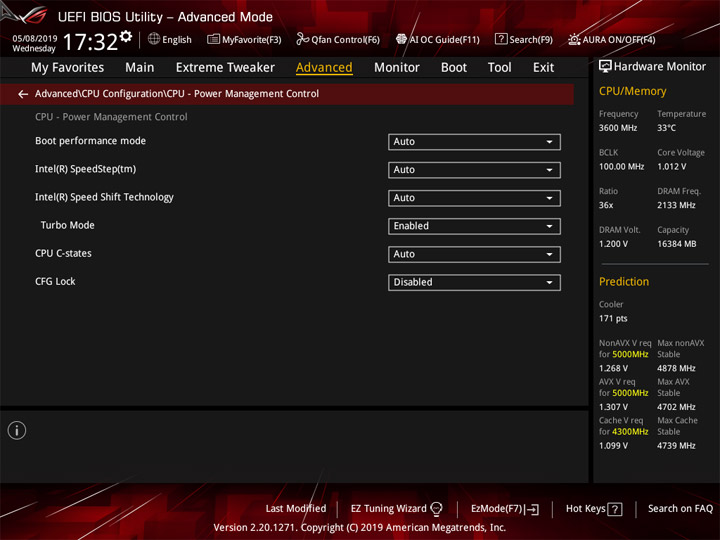Image resolution: width=720 pixels, height=540 pixels.
Task: Open Qfan Control(F6)
Action: 338,39
